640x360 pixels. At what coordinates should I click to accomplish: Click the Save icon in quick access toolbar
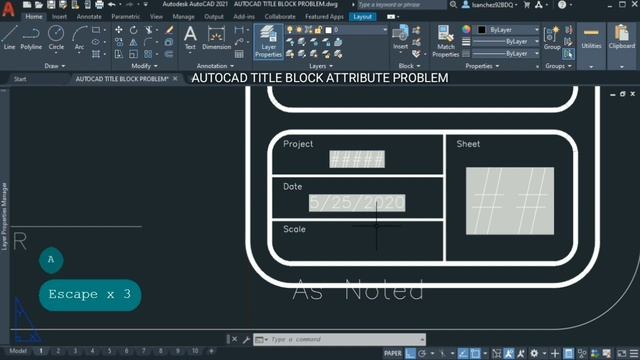tap(51, 5)
